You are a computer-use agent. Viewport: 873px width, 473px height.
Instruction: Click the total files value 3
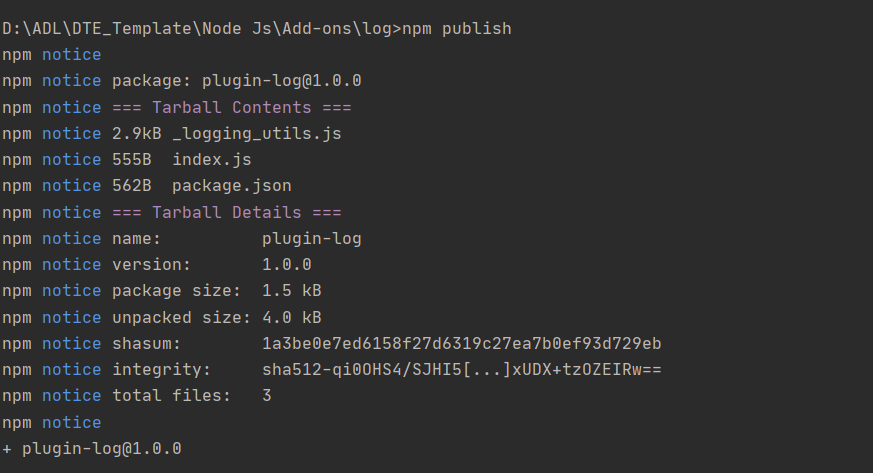point(267,396)
